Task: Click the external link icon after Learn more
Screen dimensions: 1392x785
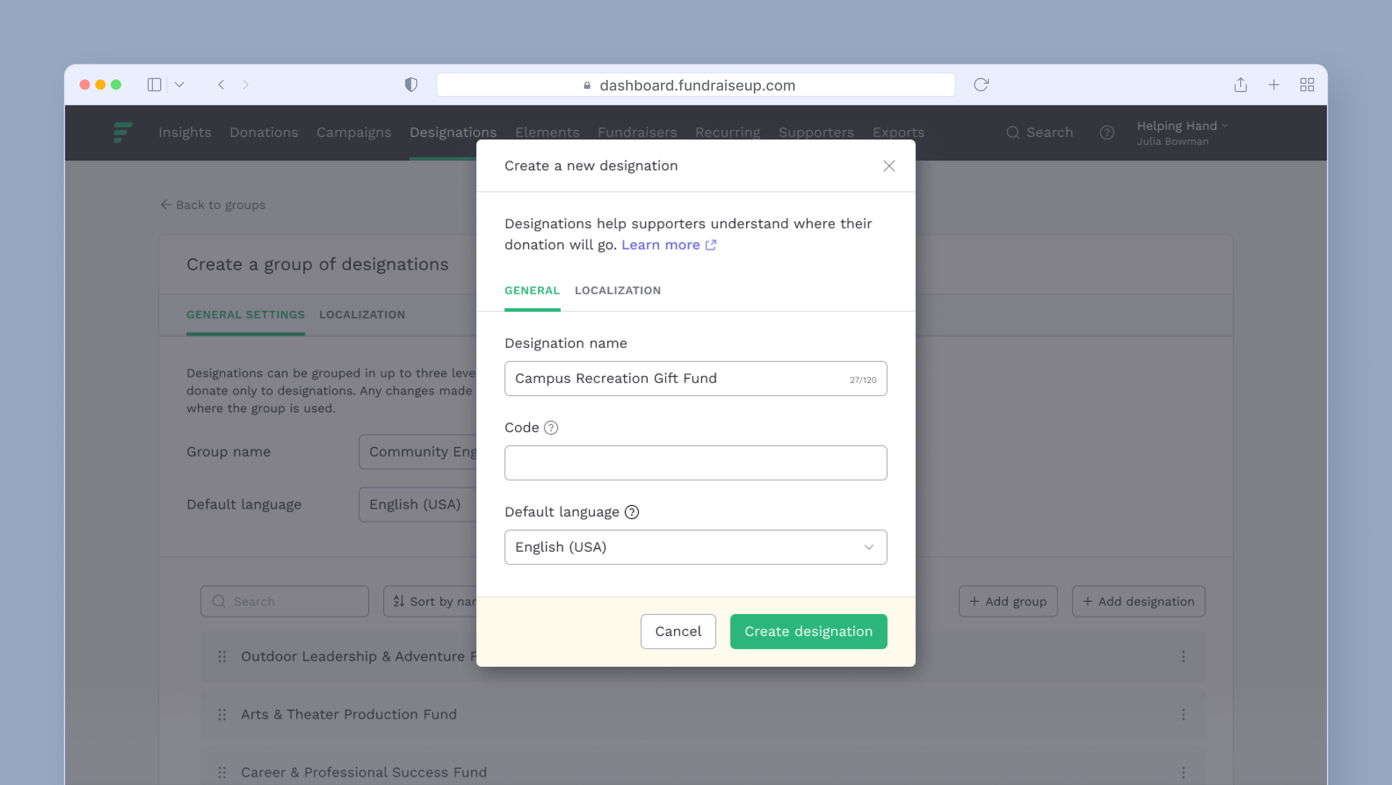Action: 711,244
